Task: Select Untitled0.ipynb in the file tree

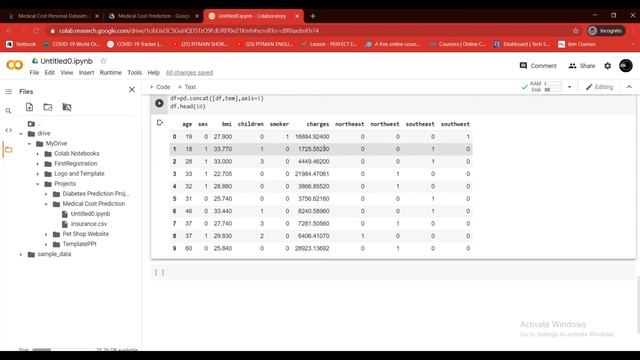Action: coord(90,214)
